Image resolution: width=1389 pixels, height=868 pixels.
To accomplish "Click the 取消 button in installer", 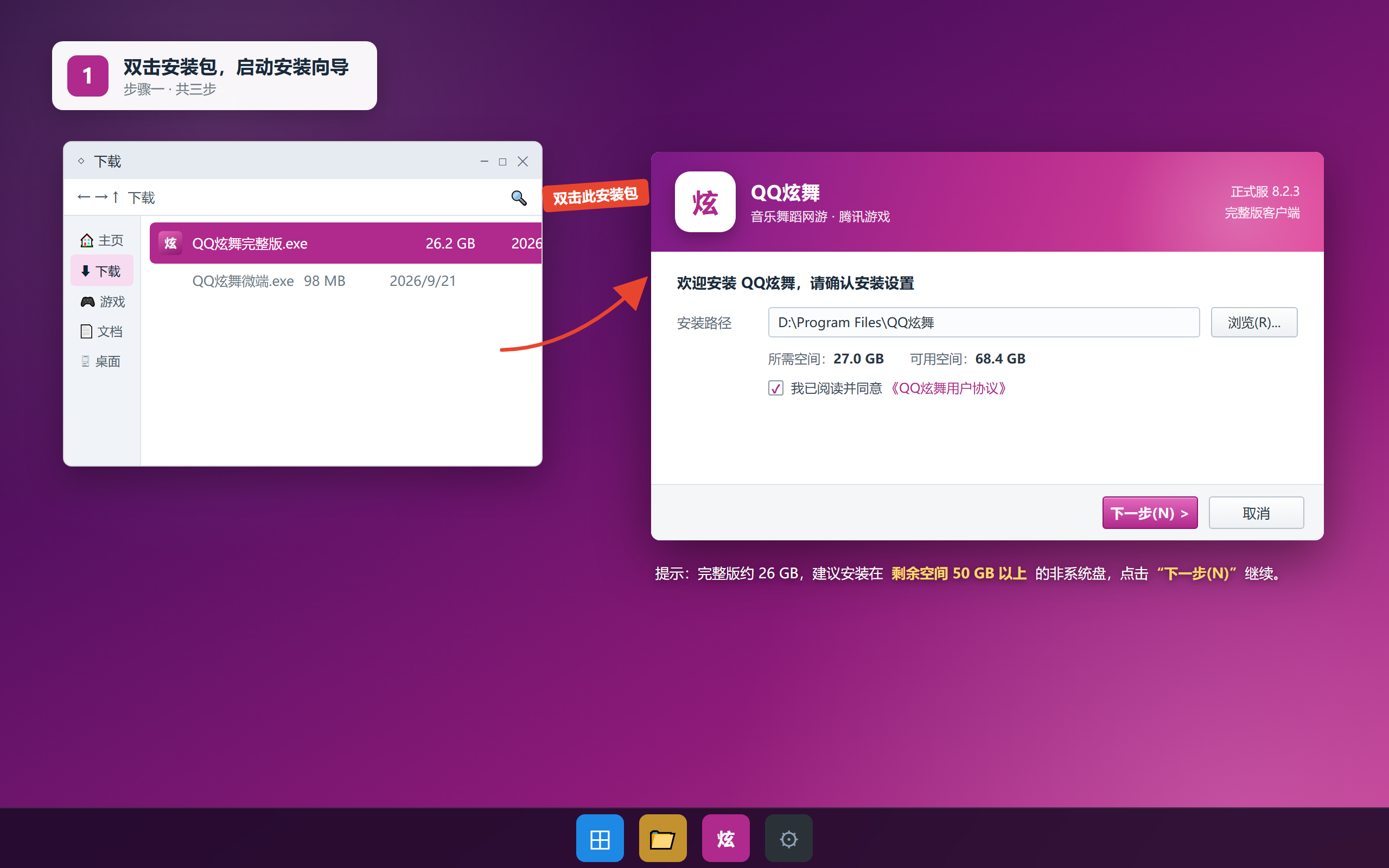I will coord(1256,513).
